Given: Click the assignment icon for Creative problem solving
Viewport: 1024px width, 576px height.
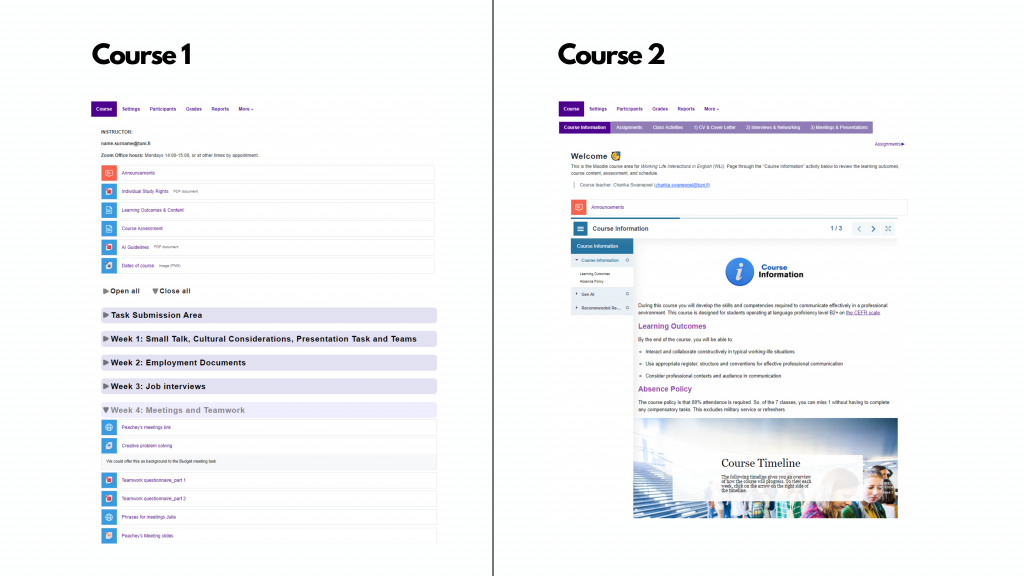Looking at the screenshot, I should pyautogui.click(x=109, y=445).
